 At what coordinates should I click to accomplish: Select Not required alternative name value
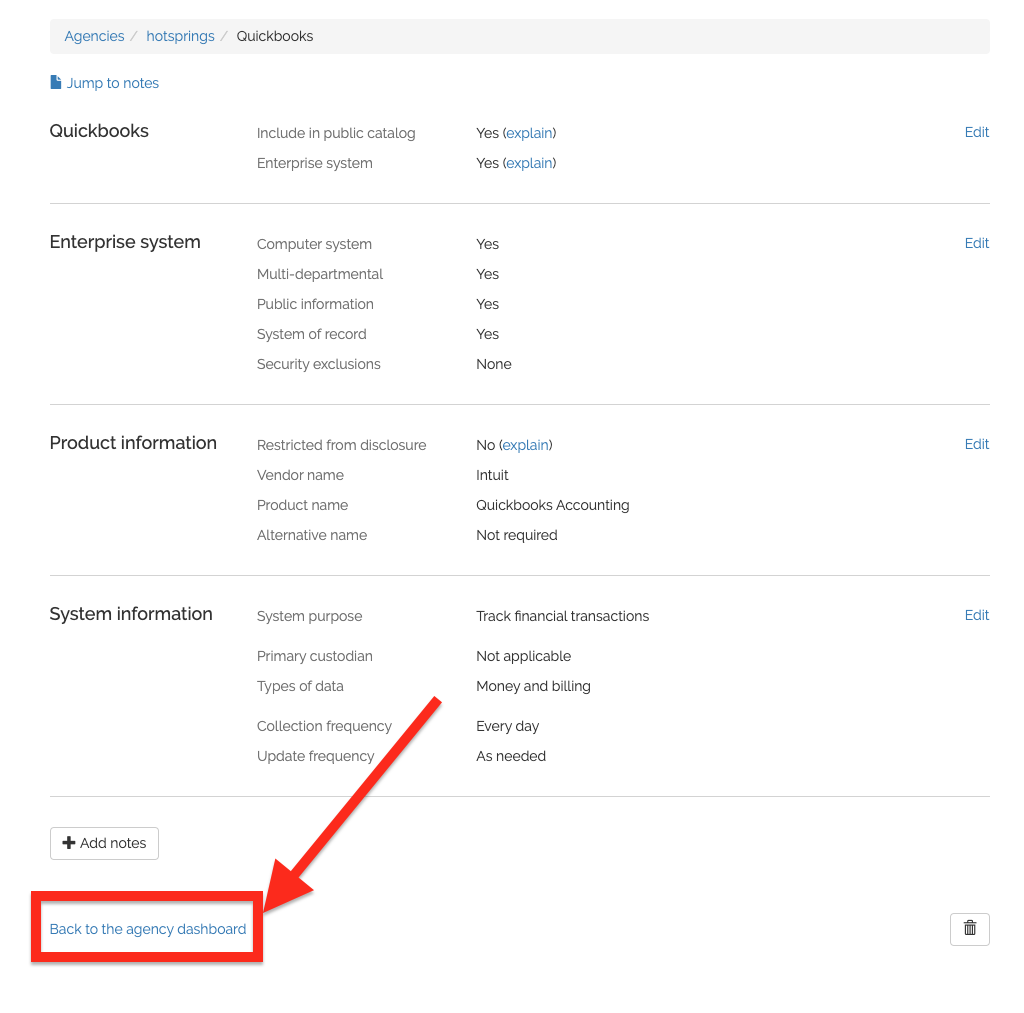[517, 536]
